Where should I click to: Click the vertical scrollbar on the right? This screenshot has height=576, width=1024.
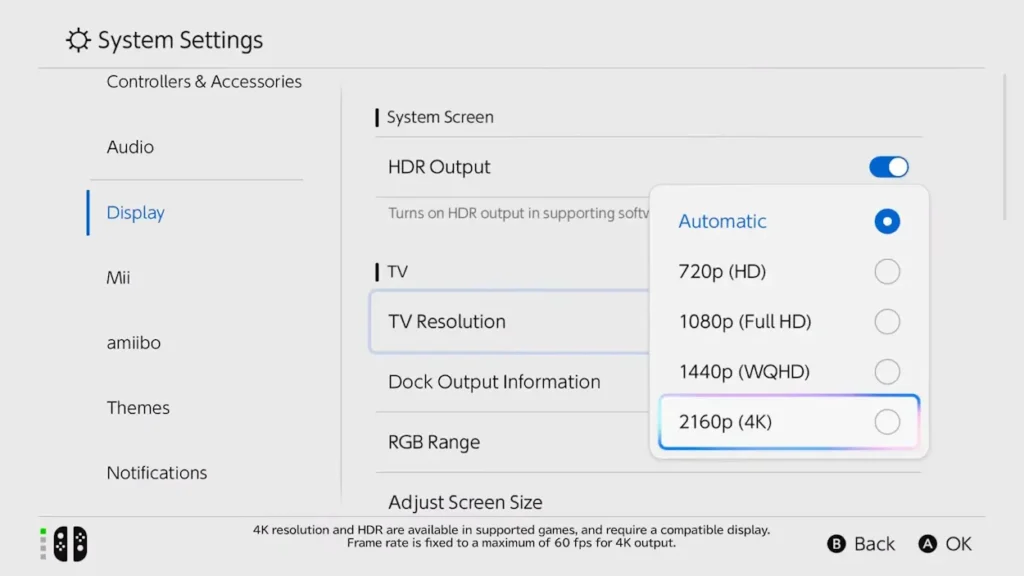(x=1006, y=145)
